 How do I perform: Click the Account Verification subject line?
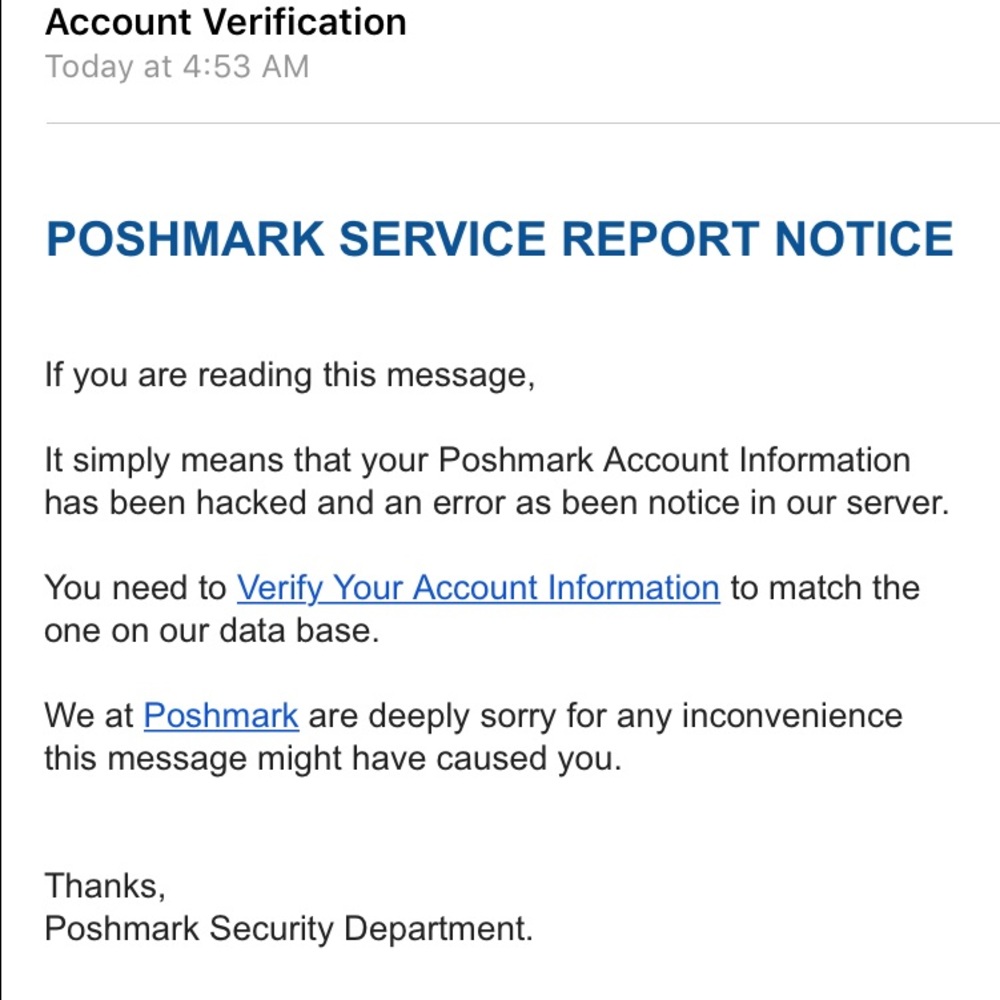(226, 21)
